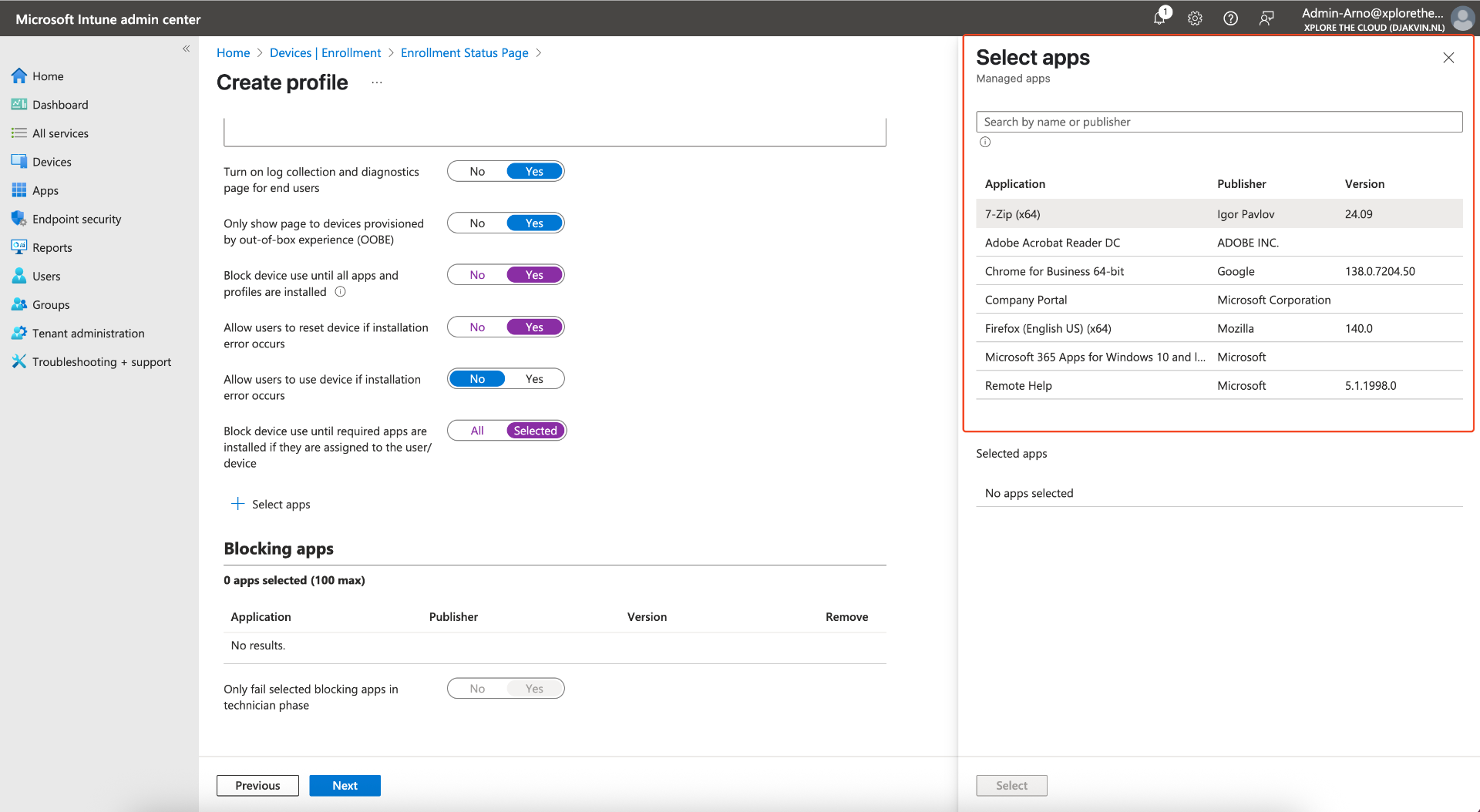Click the Users person icon in the sidebar
1480x812 pixels.
pyautogui.click(x=19, y=275)
